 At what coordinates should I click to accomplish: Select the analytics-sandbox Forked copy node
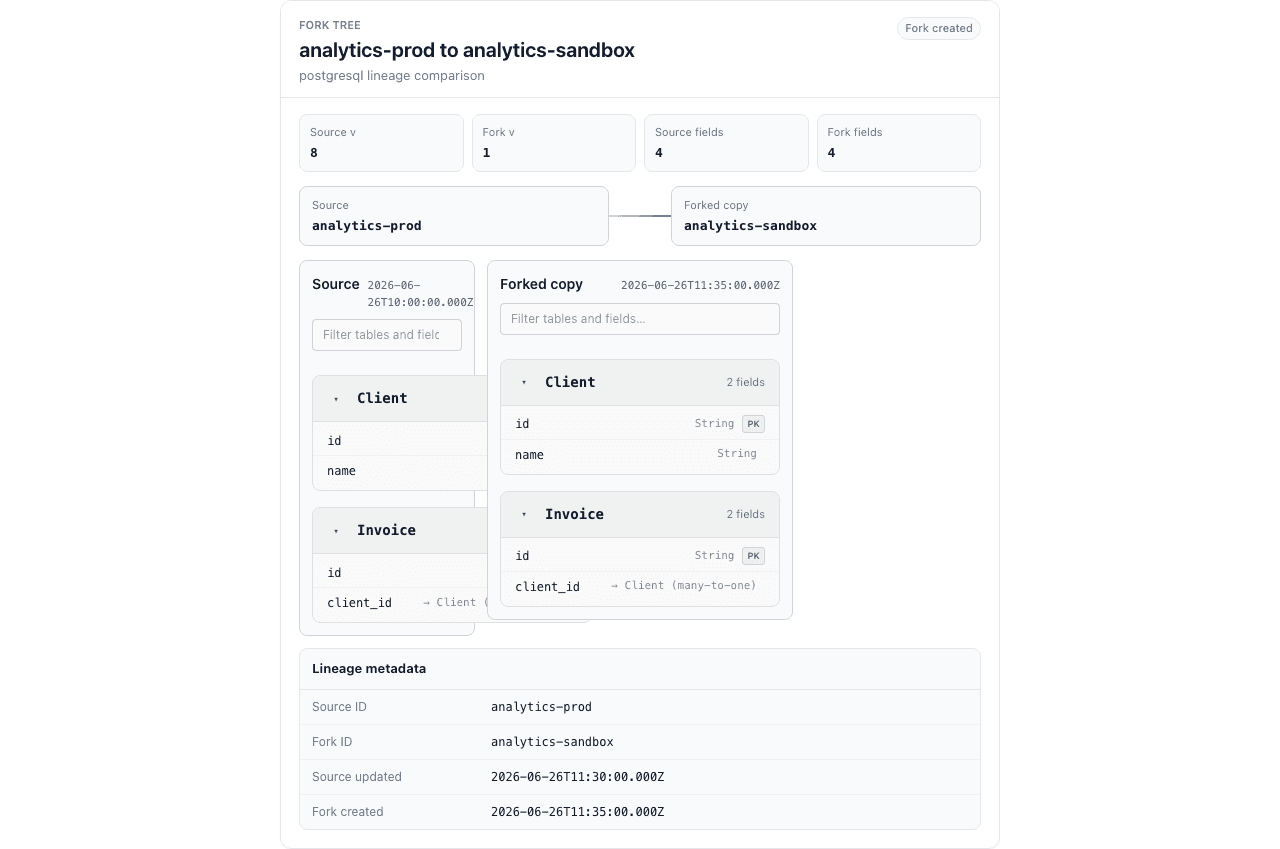(x=826, y=216)
